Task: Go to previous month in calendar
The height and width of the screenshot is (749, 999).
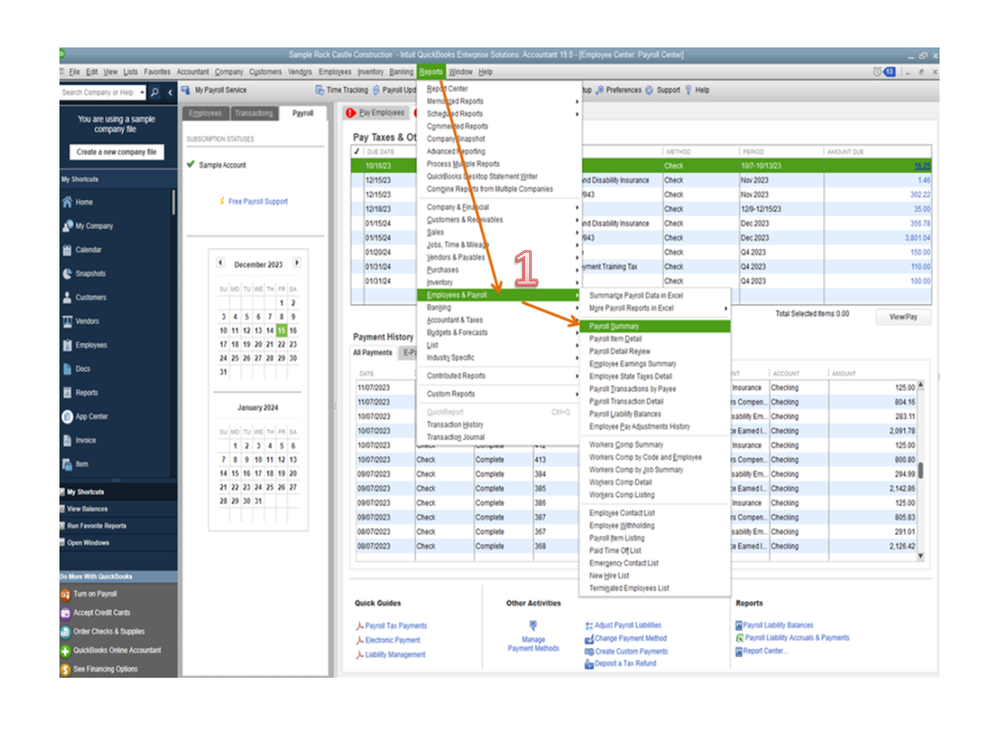Action: tap(220, 263)
